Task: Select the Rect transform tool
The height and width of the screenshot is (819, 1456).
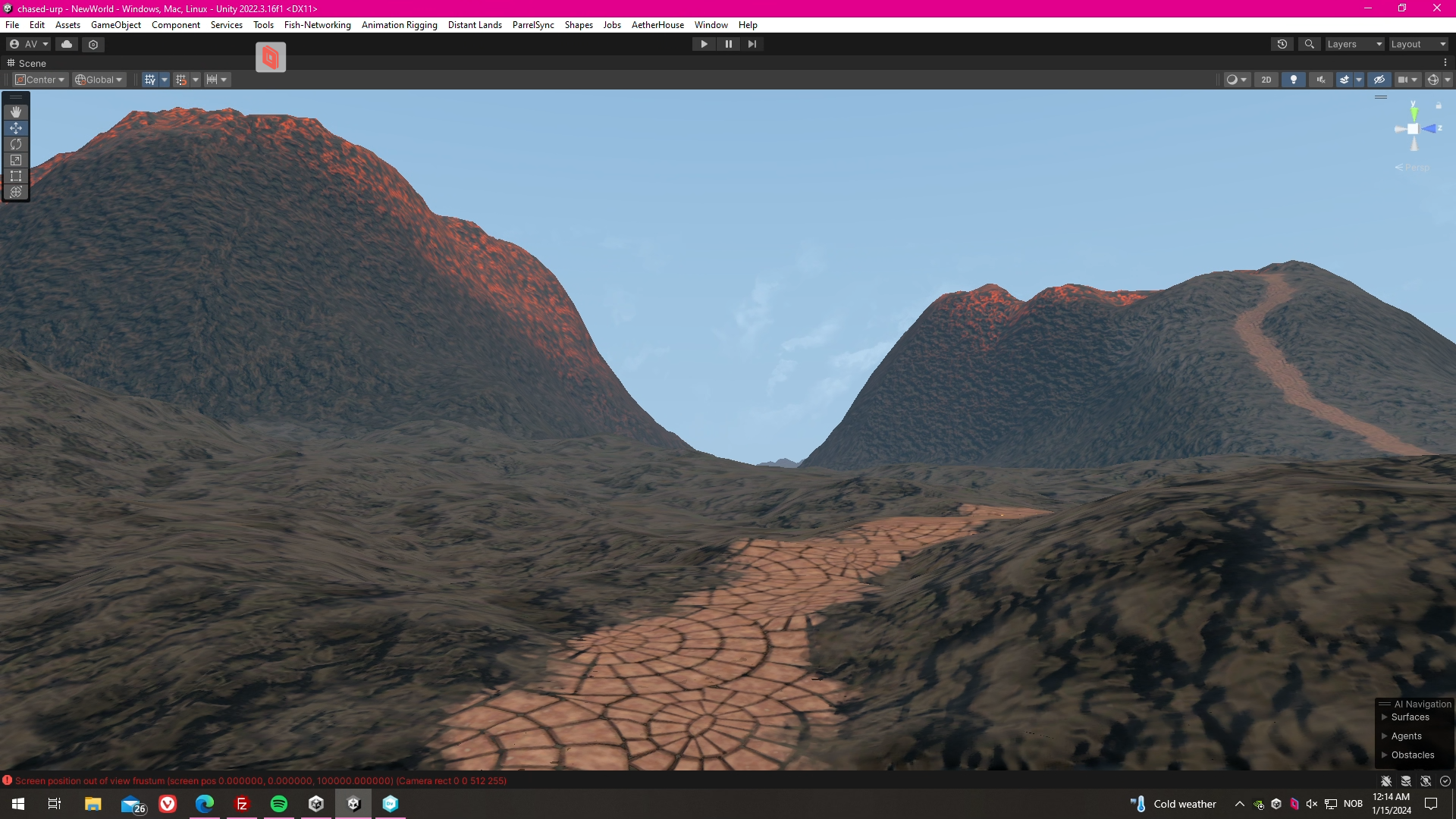Action: (16, 176)
